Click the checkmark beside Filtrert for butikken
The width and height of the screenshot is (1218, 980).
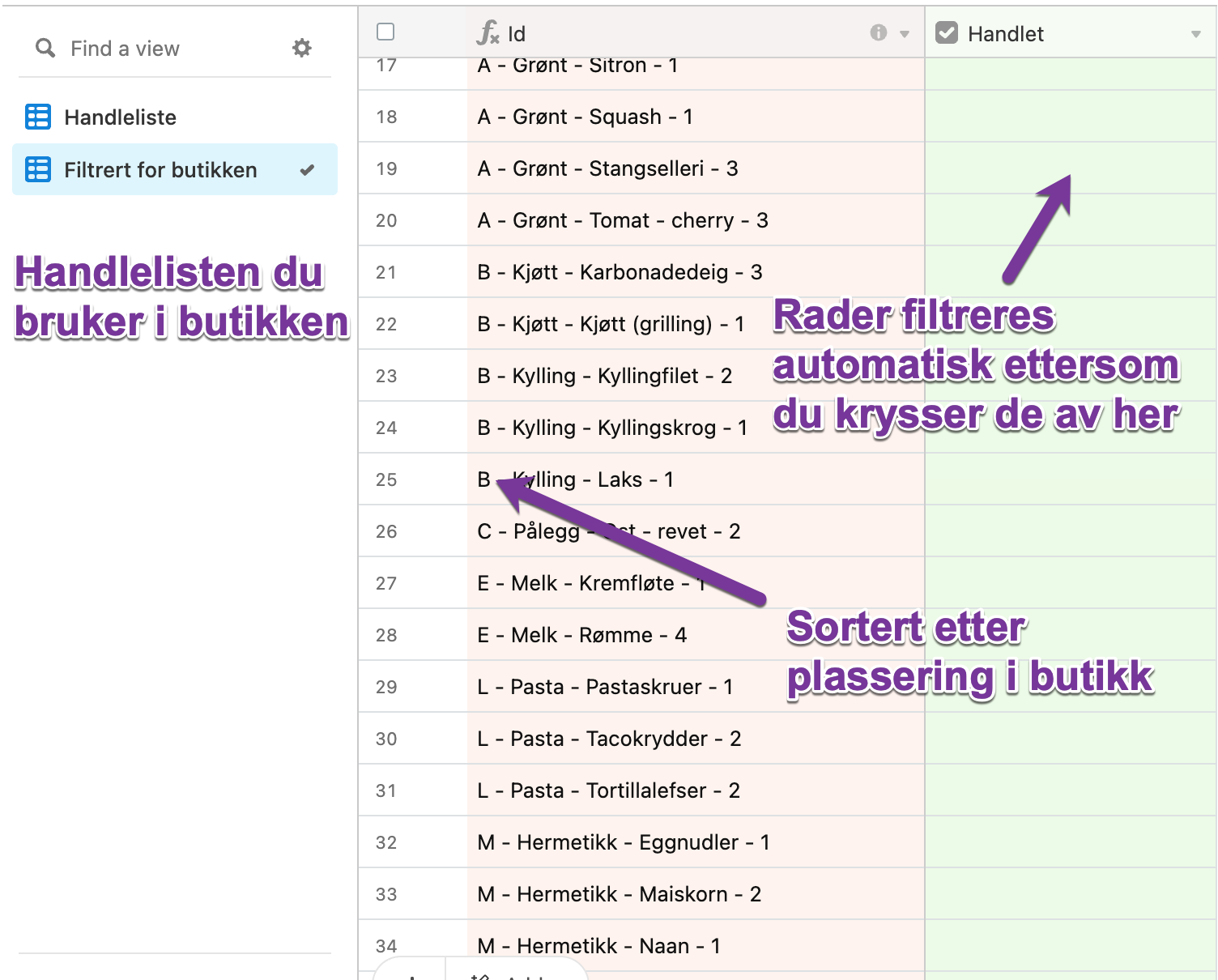click(307, 170)
